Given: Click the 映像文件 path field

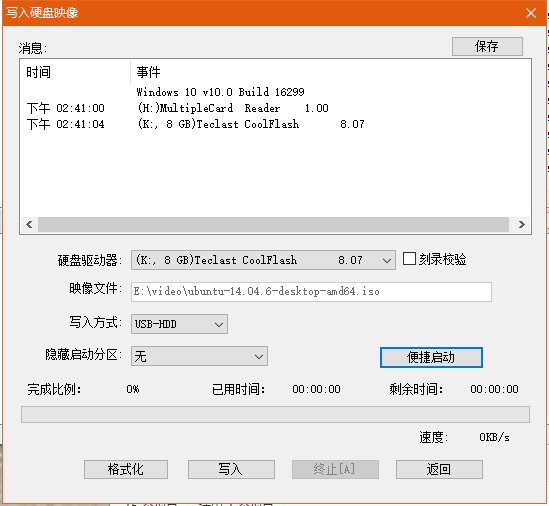Looking at the screenshot, I should (311, 292).
